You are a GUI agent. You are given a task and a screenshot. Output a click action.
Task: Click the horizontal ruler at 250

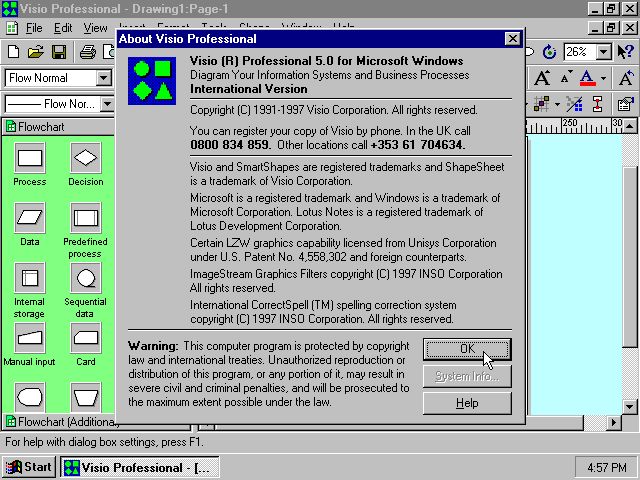[570, 124]
